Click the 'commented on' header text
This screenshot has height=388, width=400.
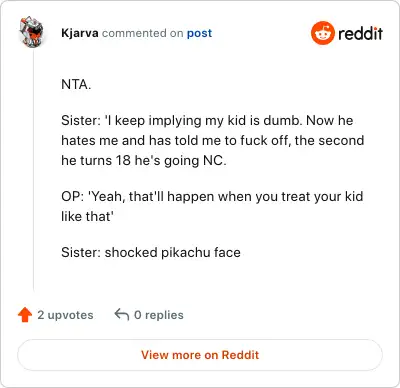(x=142, y=33)
